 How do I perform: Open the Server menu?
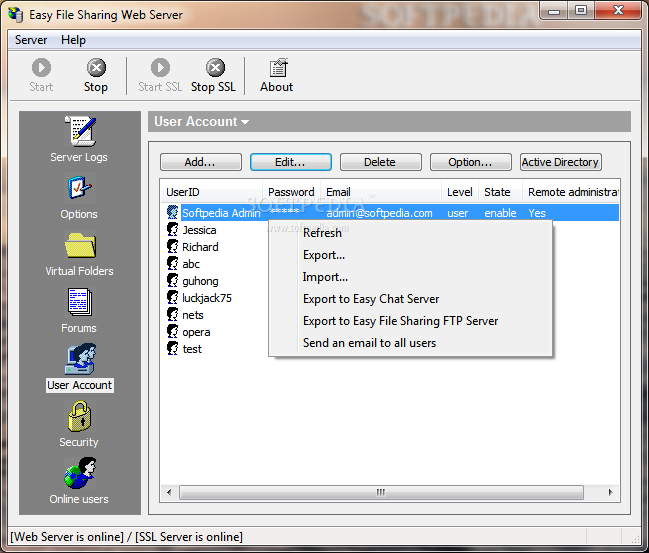coord(31,40)
